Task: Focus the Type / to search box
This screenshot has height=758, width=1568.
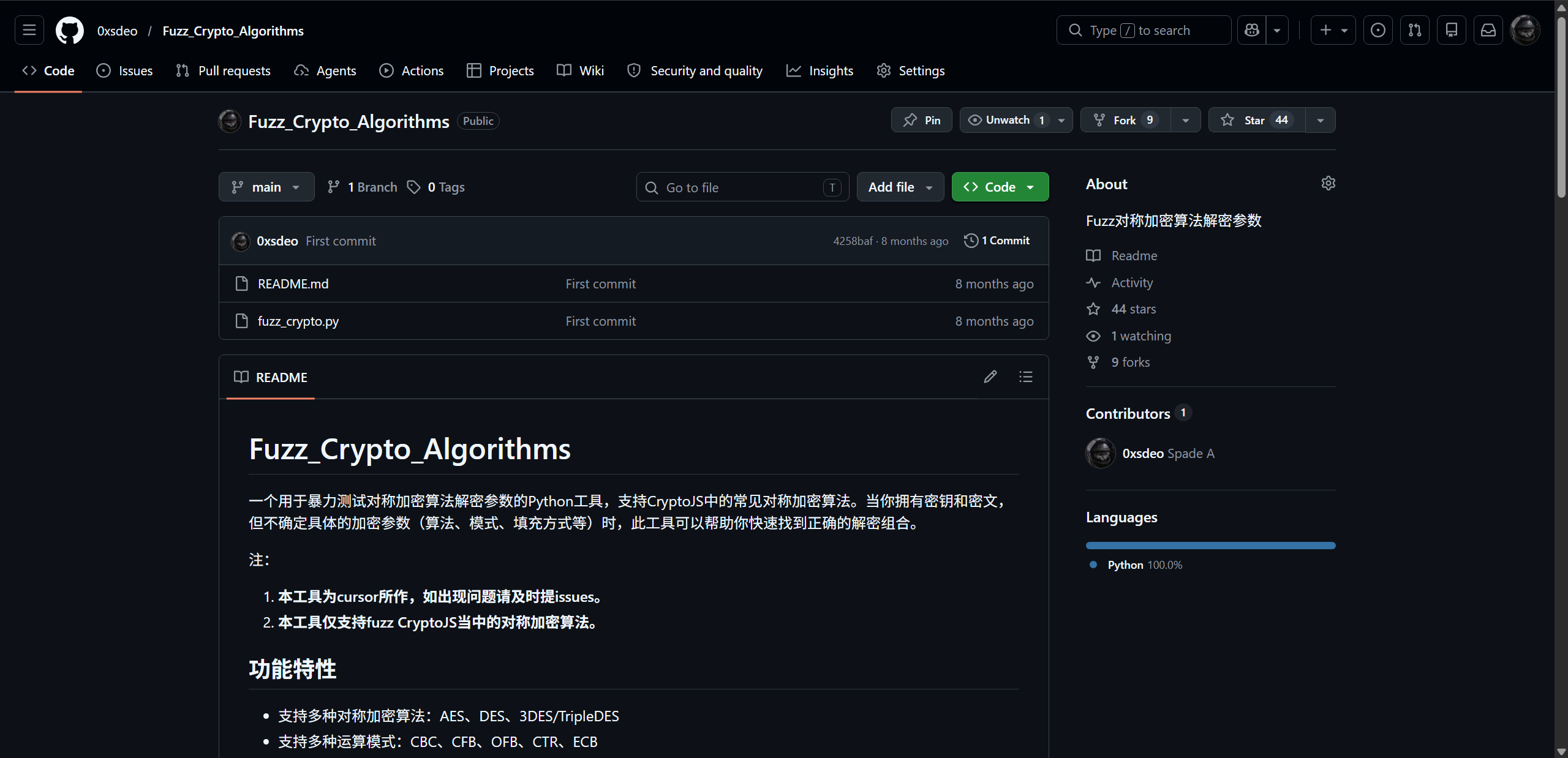Action: (x=1144, y=30)
